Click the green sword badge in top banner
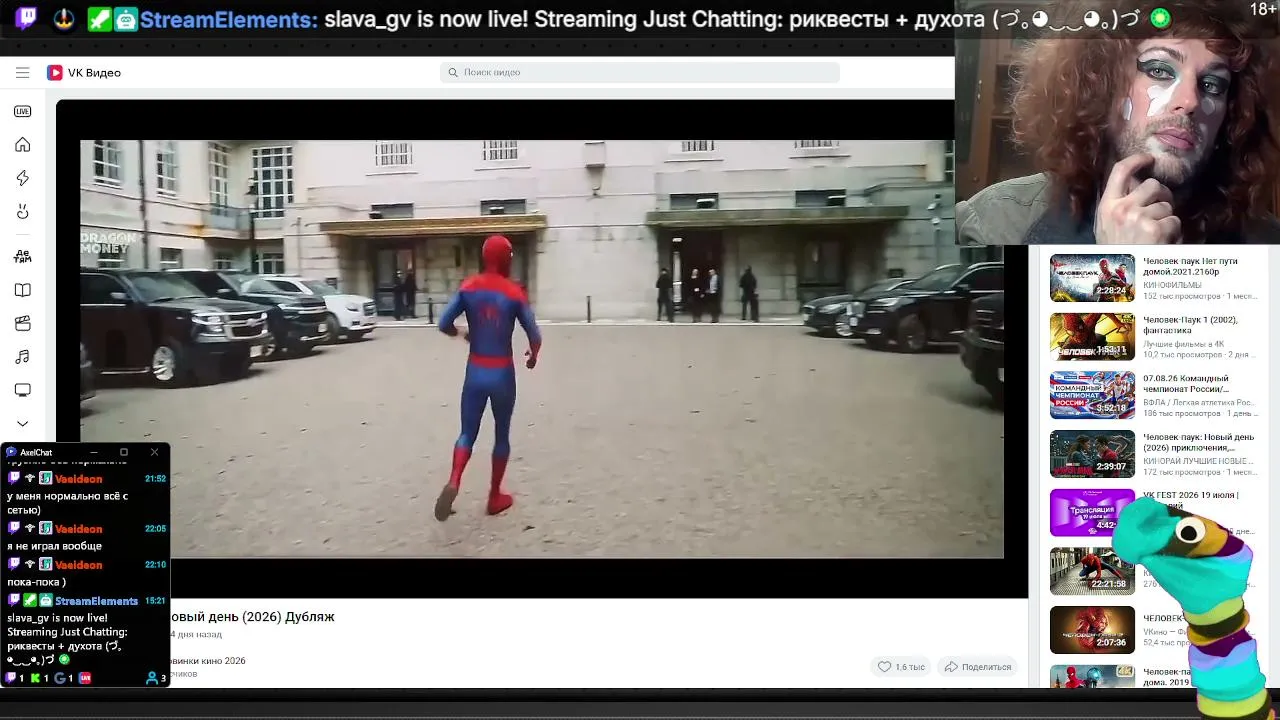This screenshot has width=1280, height=720. click(x=100, y=19)
